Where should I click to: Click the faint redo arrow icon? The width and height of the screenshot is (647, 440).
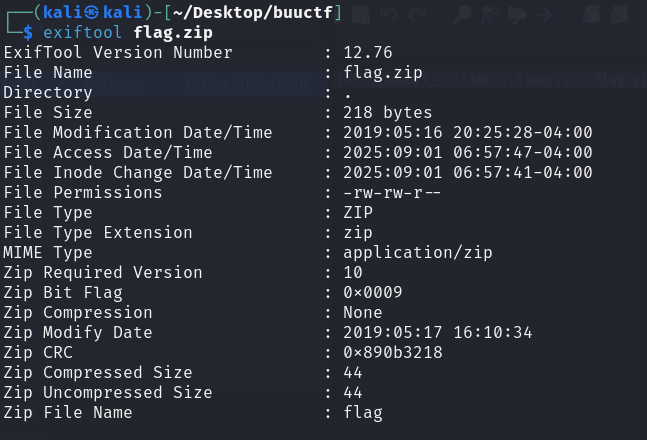click(x=417, y=14)
